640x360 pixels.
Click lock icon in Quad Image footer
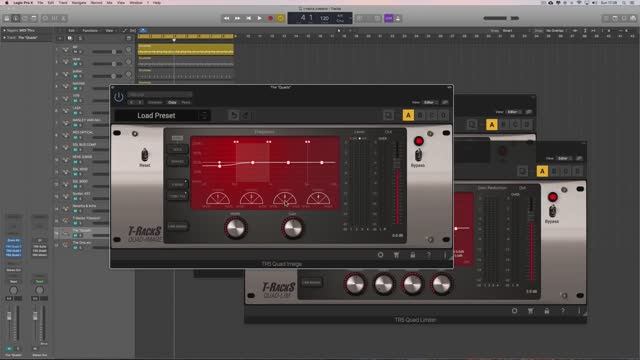tap(413, 255)
